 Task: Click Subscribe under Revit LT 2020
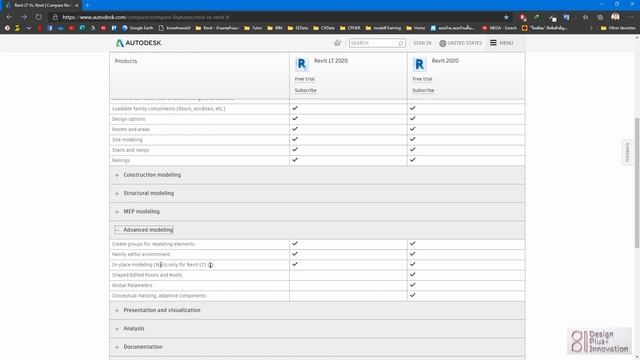[x=305, y=90]
